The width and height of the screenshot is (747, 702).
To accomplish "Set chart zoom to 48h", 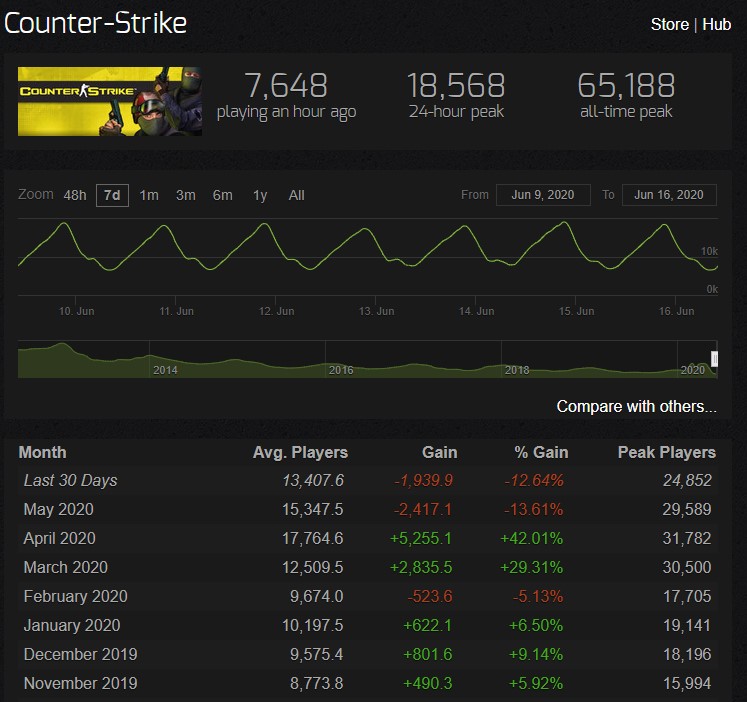I will point(75,195).
